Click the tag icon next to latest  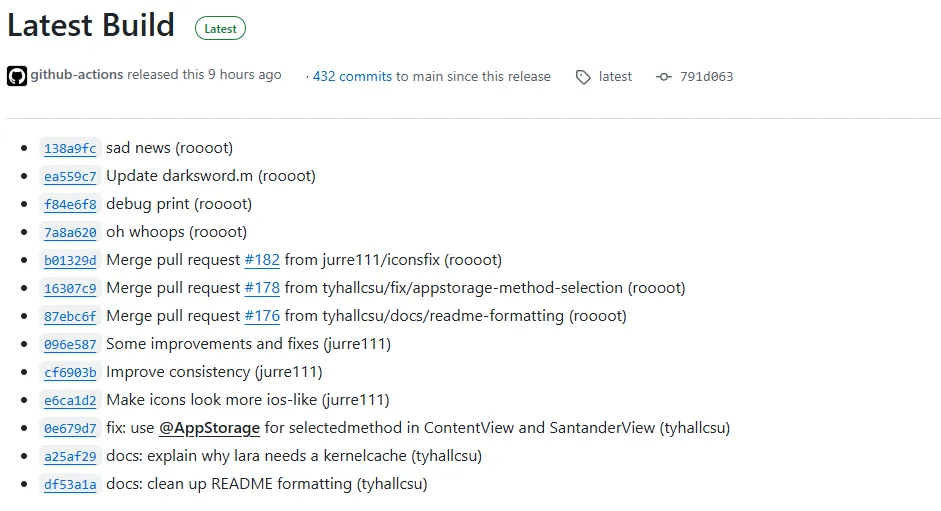point(583,77)
